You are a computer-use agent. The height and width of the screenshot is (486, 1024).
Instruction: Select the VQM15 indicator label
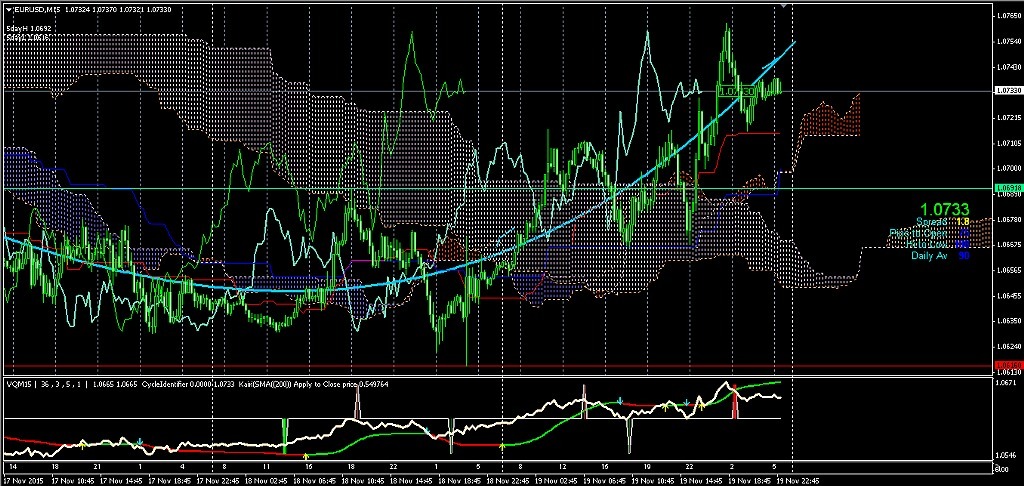(18, 385)
